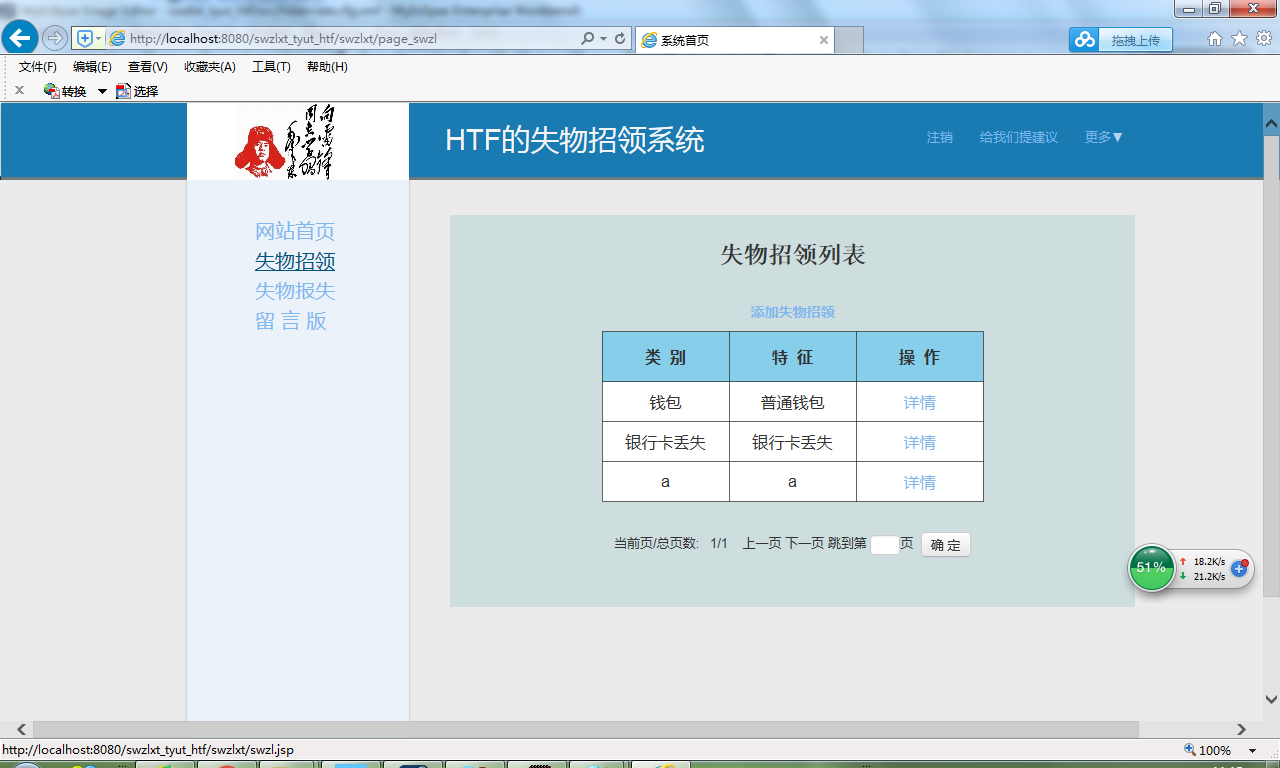Close the 系统首页 tab
This screenshot has height=768, width=1280.
[824, 40]
